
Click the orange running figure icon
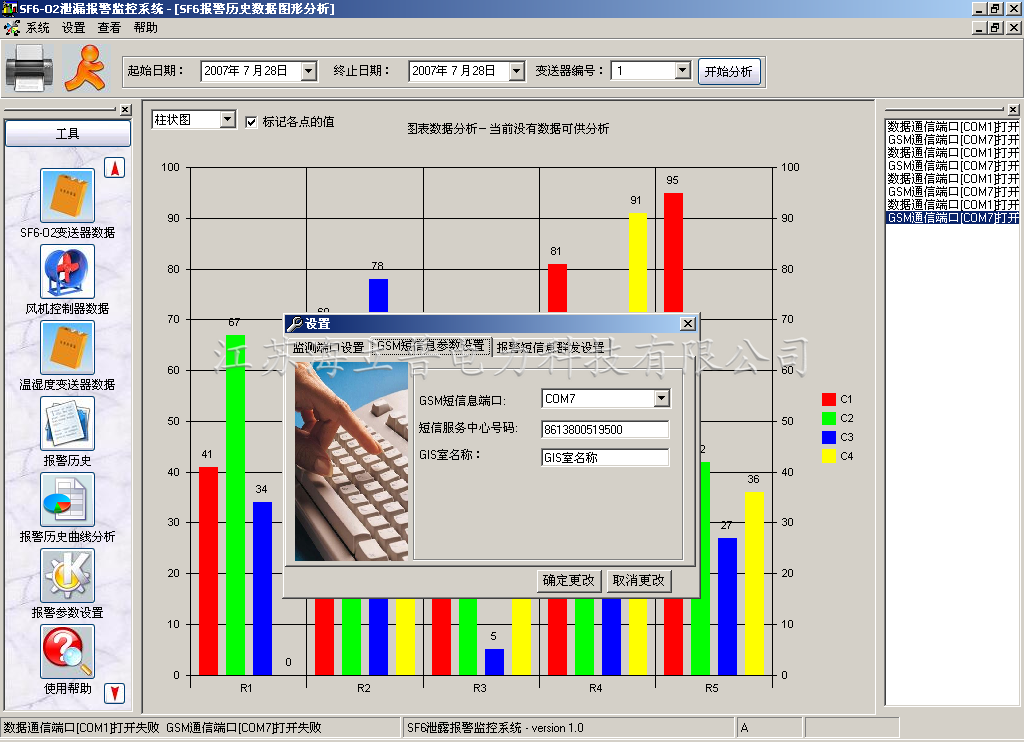coord(84,69)
